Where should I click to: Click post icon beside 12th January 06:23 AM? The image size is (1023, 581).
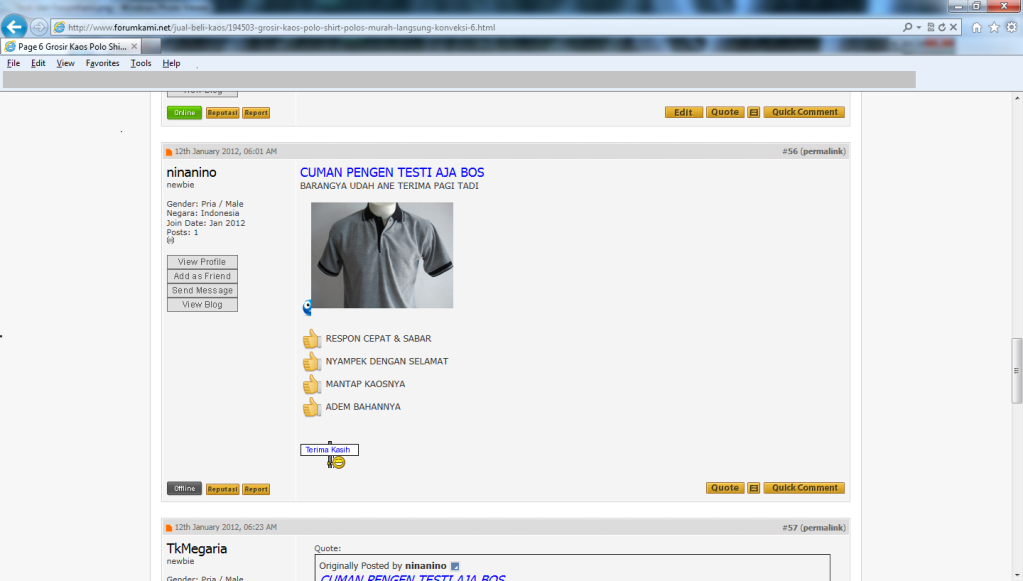coord(169,528)
